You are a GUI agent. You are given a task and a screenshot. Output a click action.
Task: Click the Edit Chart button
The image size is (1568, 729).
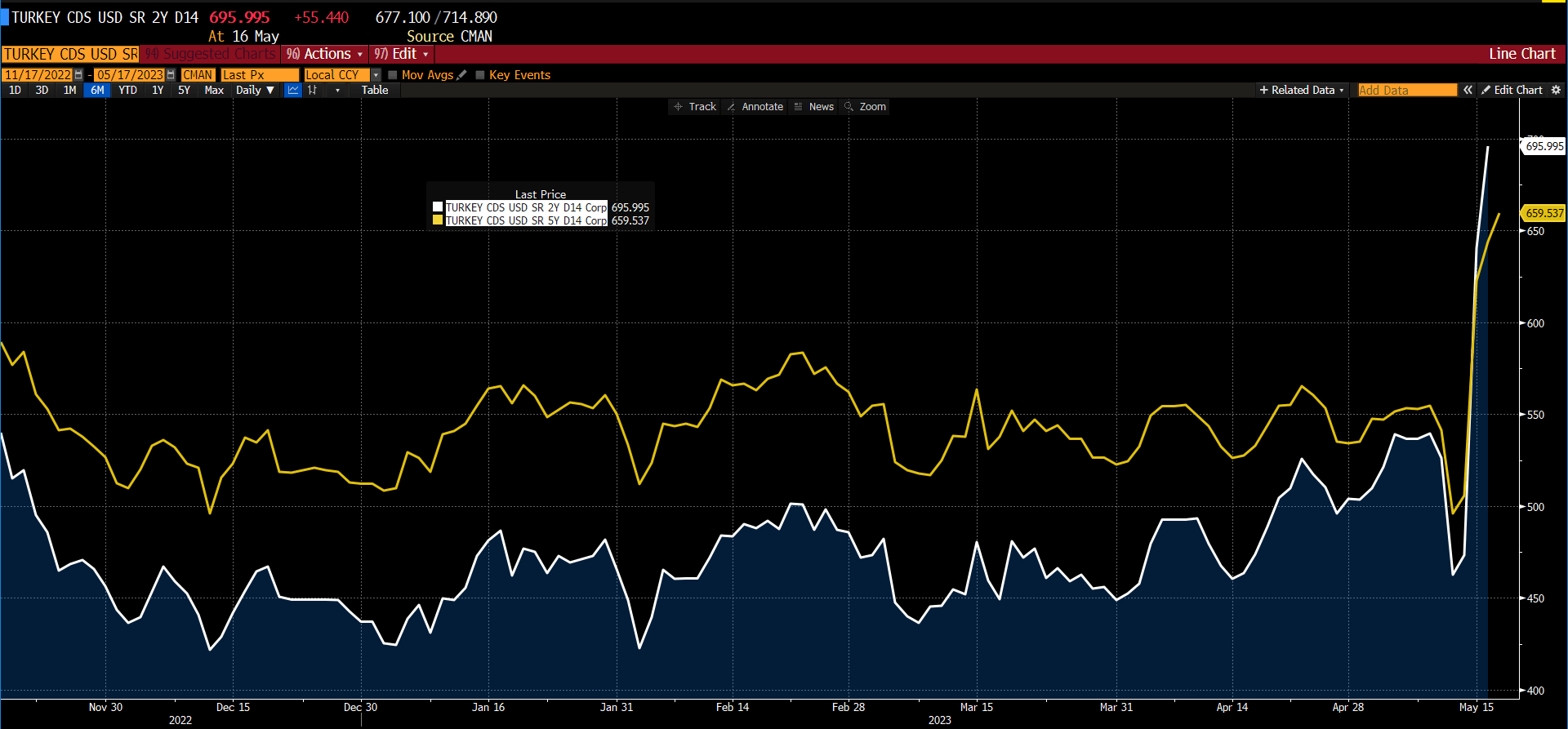[x=1512, y=90]
